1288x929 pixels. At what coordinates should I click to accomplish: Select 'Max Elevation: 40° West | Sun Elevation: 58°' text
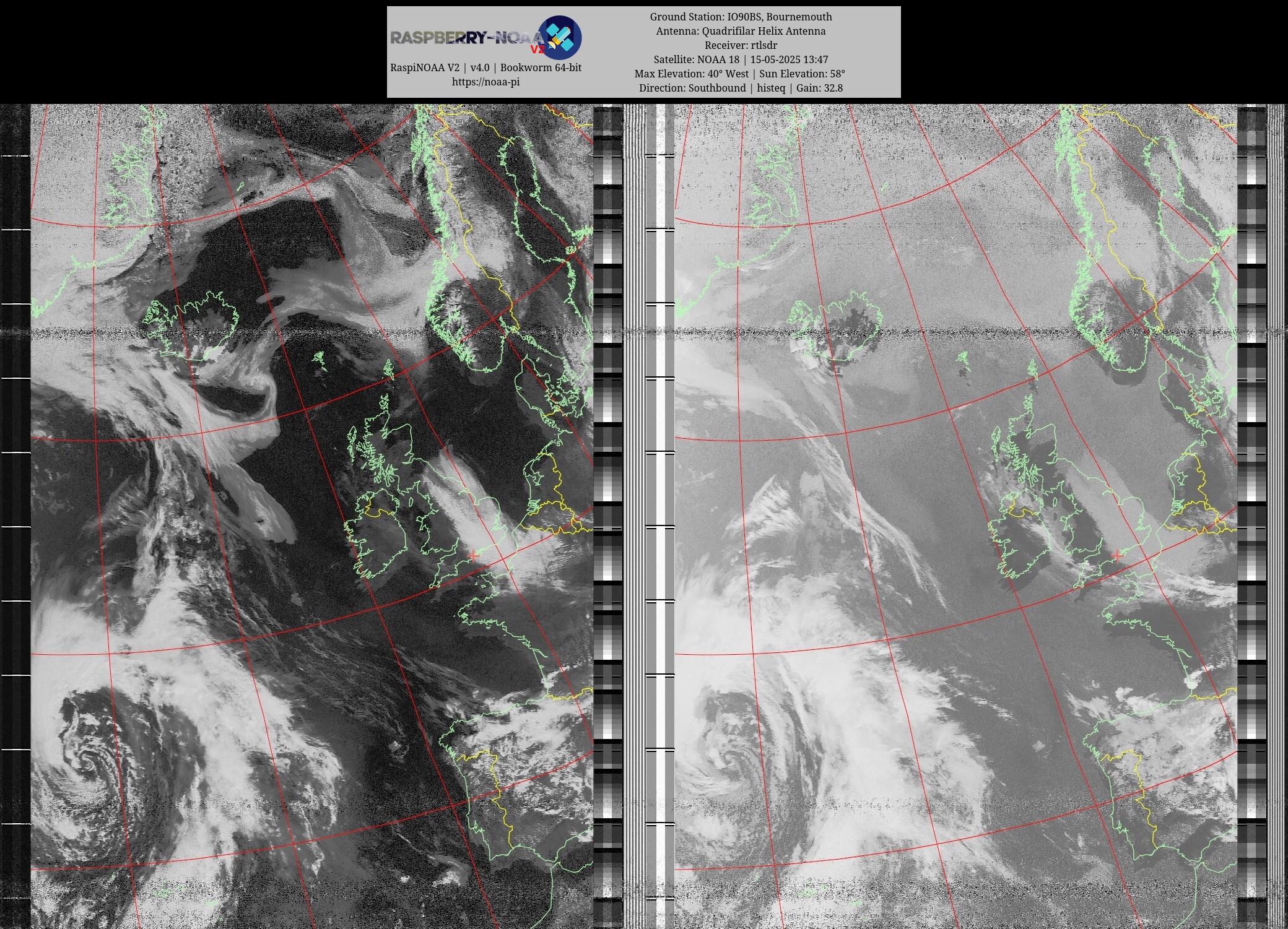pyautogui.click(x=740, y=74)
